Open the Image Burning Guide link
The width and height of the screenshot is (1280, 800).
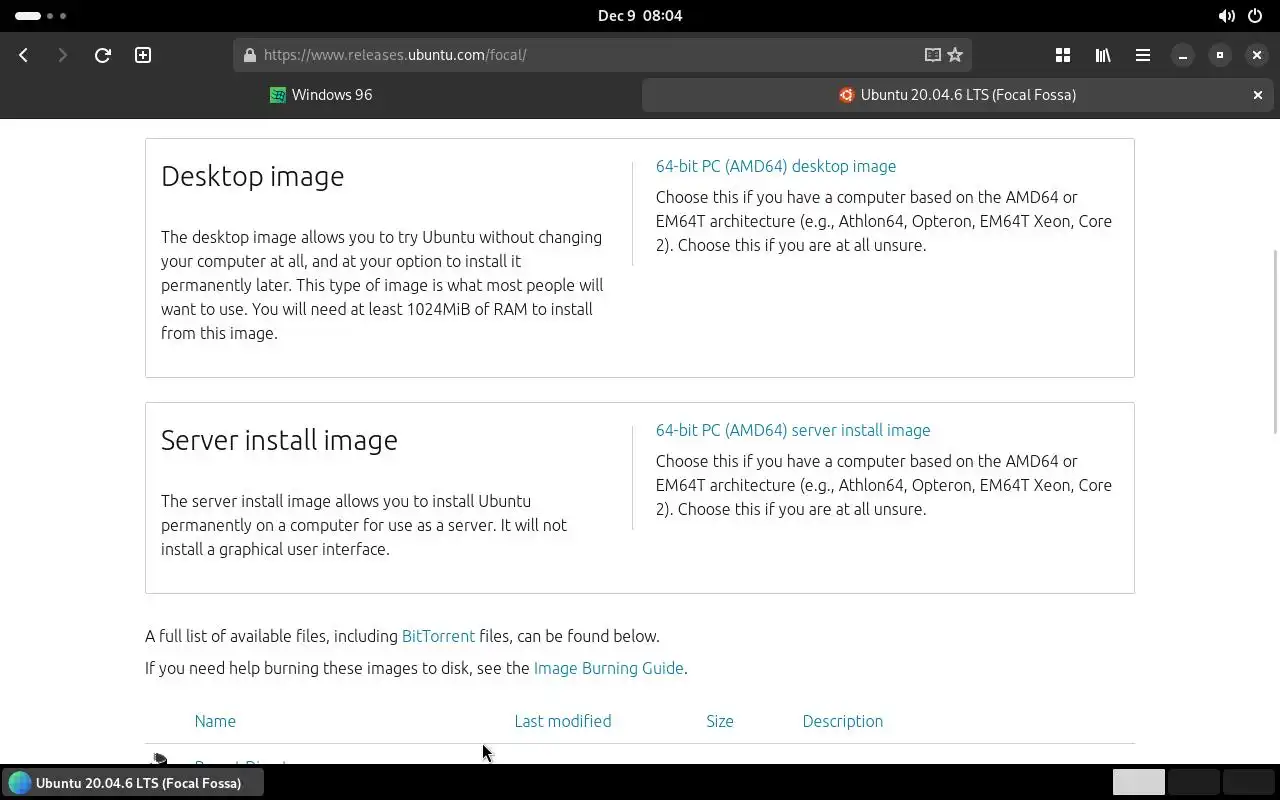[609, 668]
